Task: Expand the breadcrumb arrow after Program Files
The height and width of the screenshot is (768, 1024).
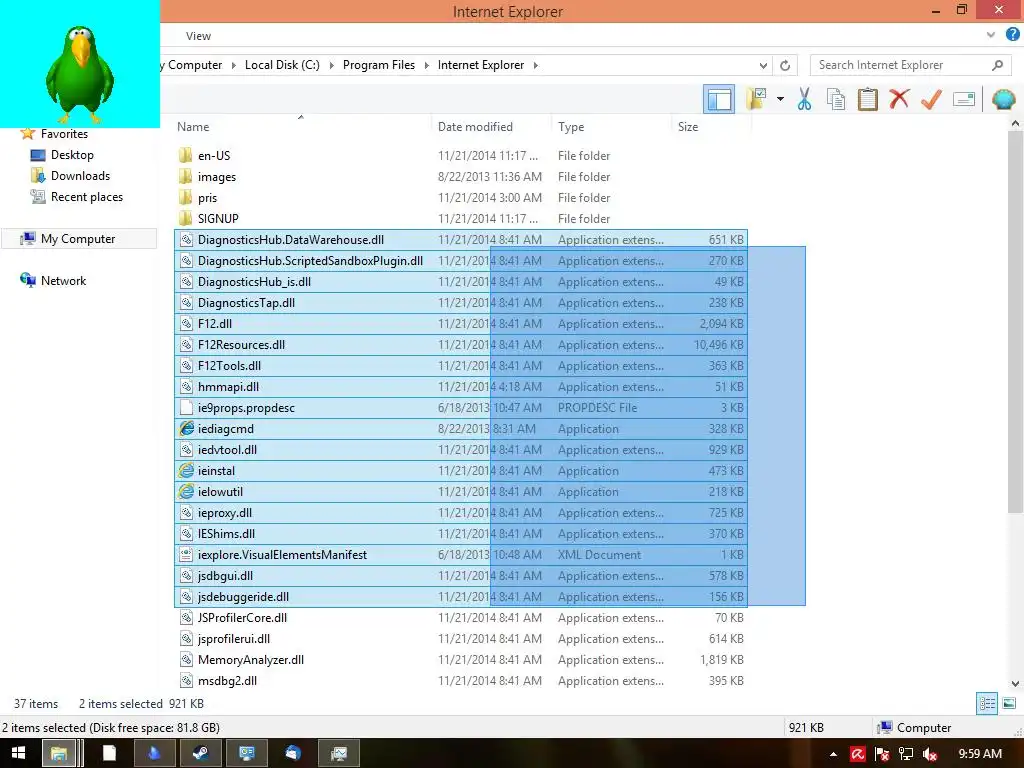Action: pos(426,65)
